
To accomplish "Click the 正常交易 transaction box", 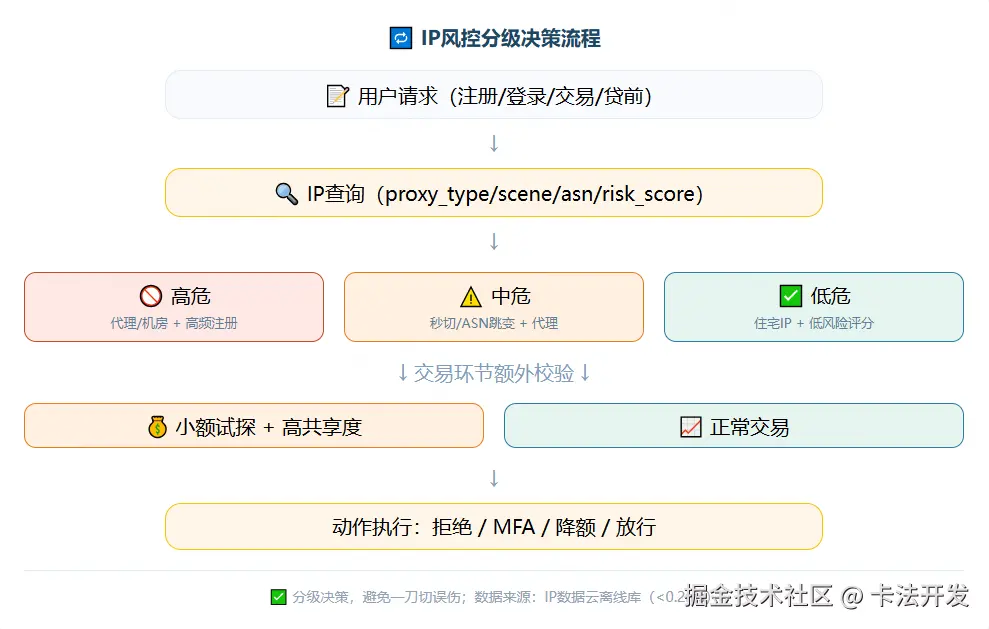I will click(x=733, y=425).
